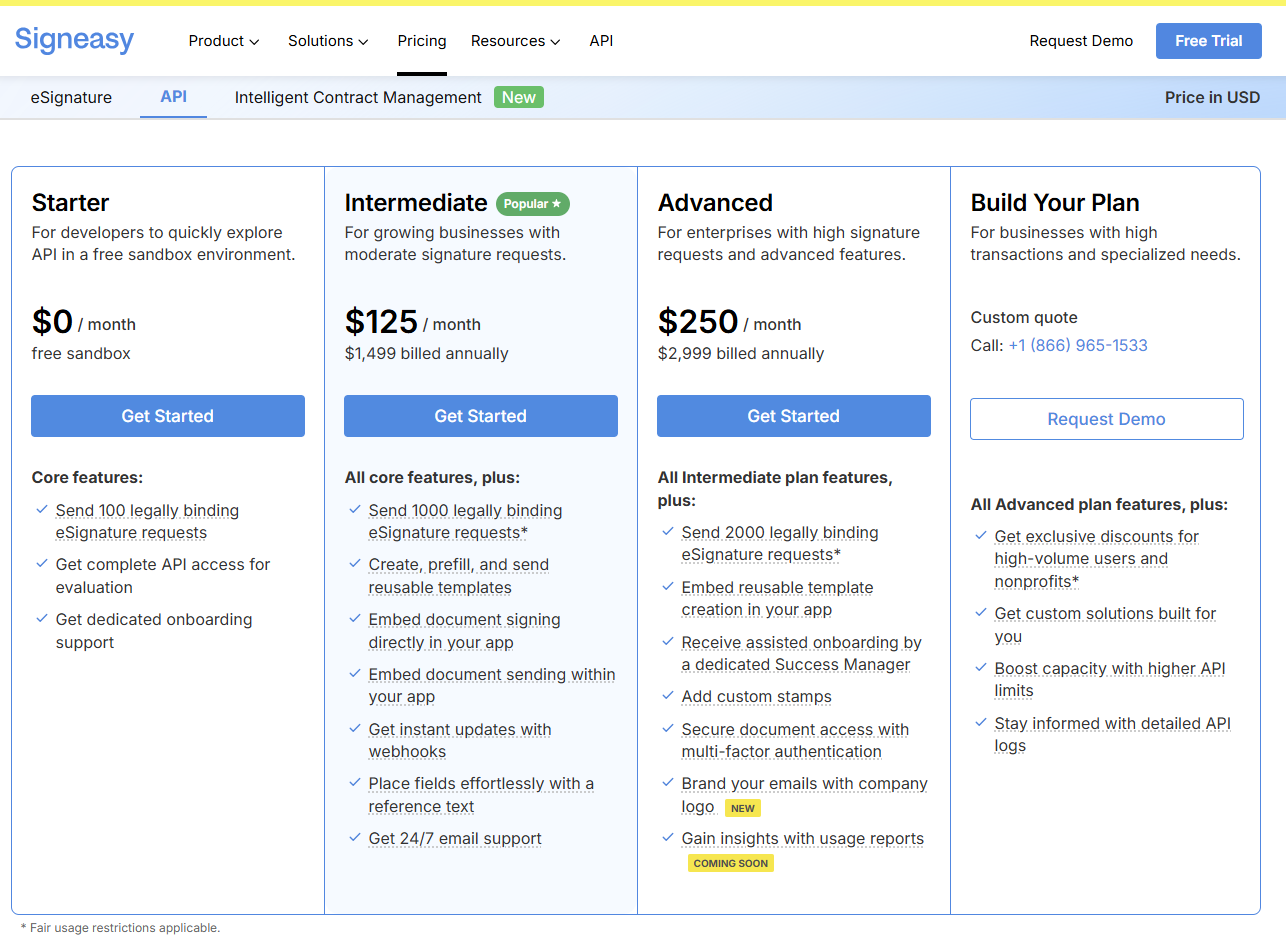1286x937 pixels.
Task: Click the Advanced plan heading
Action: tap(715, 203)
